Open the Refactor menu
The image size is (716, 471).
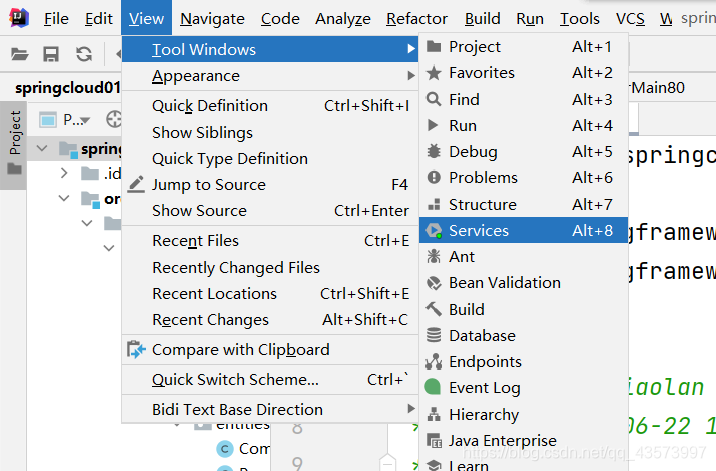pos(417,19)
